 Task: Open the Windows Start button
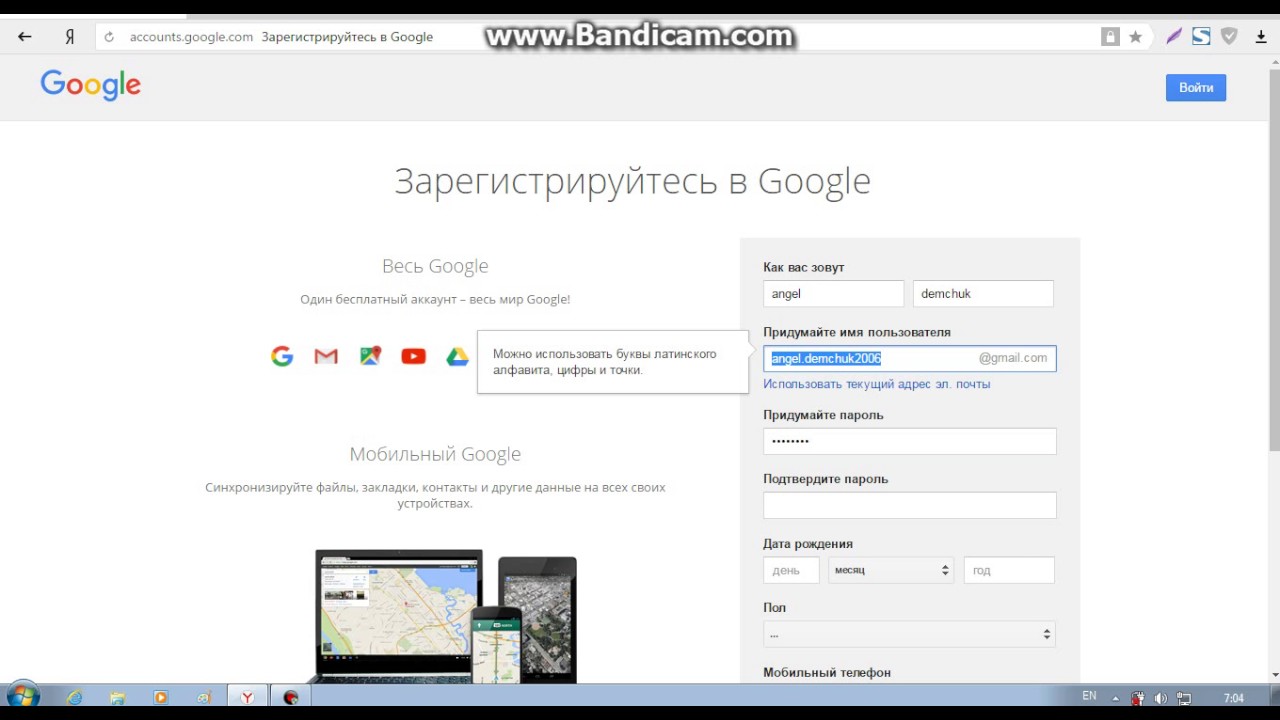click(x=22, y=696)
